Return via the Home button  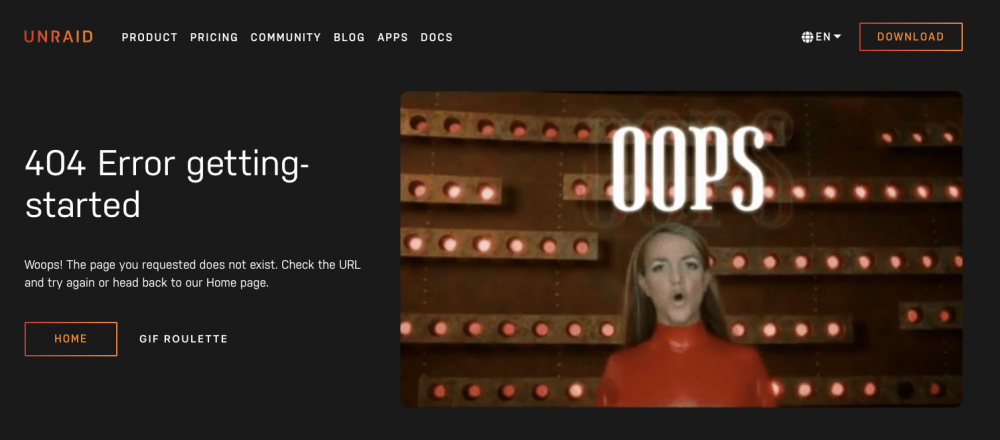click(x=71, y=339)
